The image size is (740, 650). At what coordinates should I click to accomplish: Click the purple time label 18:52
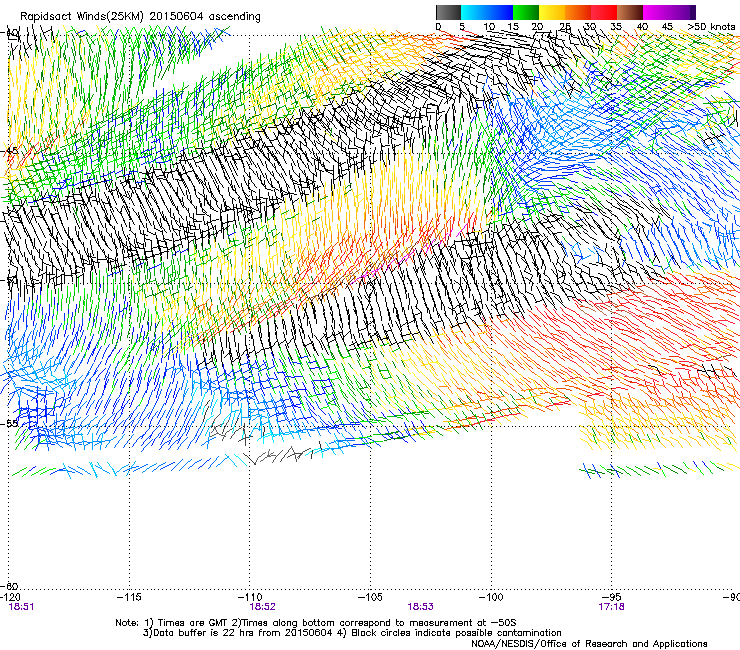point(262,607)
